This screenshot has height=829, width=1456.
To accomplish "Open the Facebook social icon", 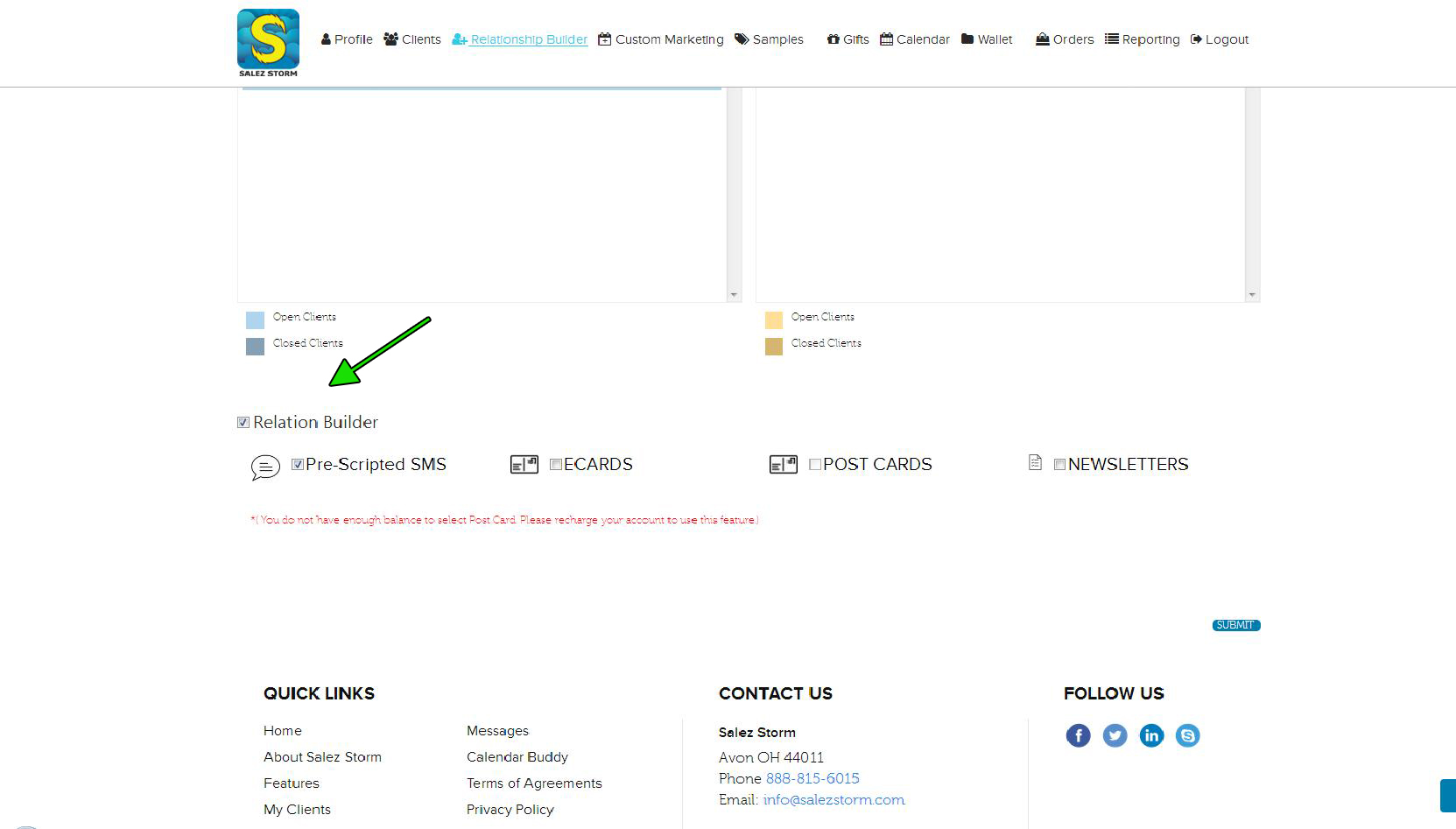I will pyautogui.click(x=1078, y=735).
